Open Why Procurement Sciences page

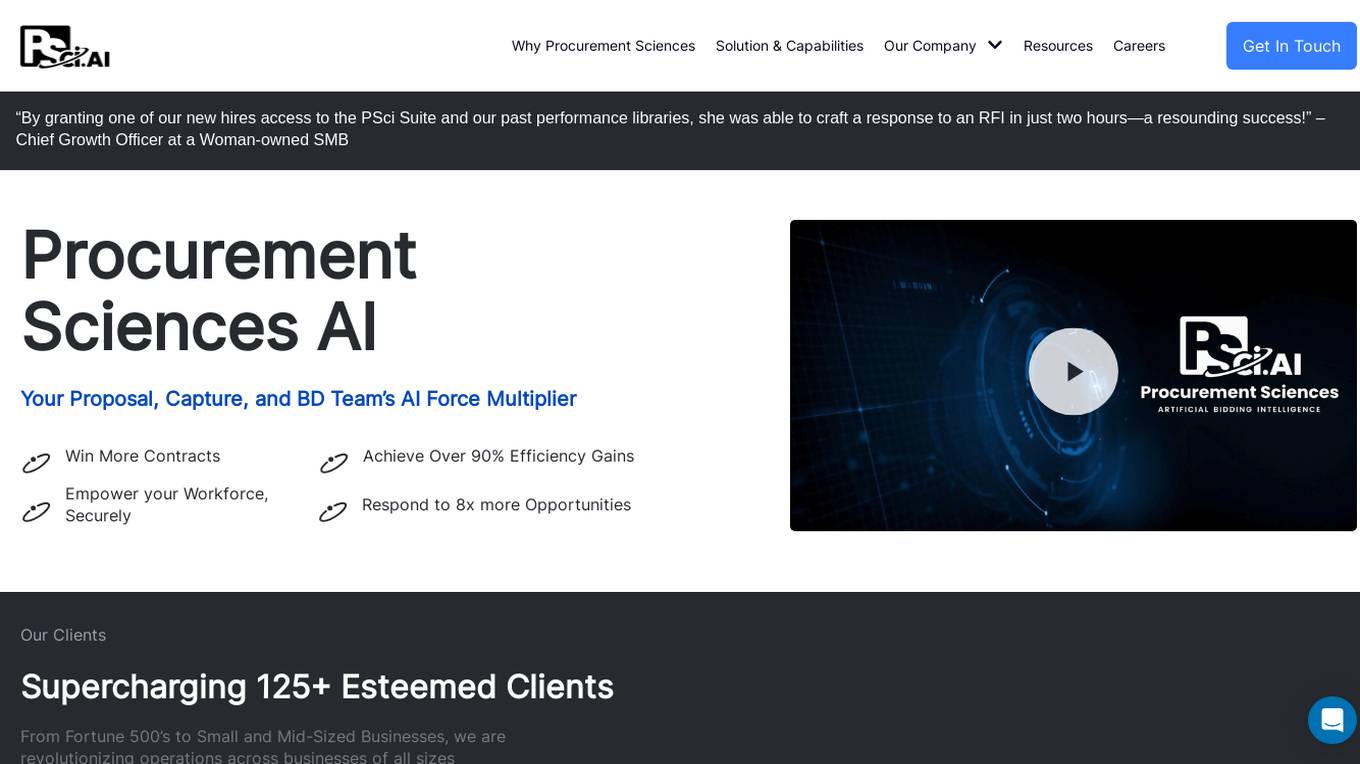(603, 46)
